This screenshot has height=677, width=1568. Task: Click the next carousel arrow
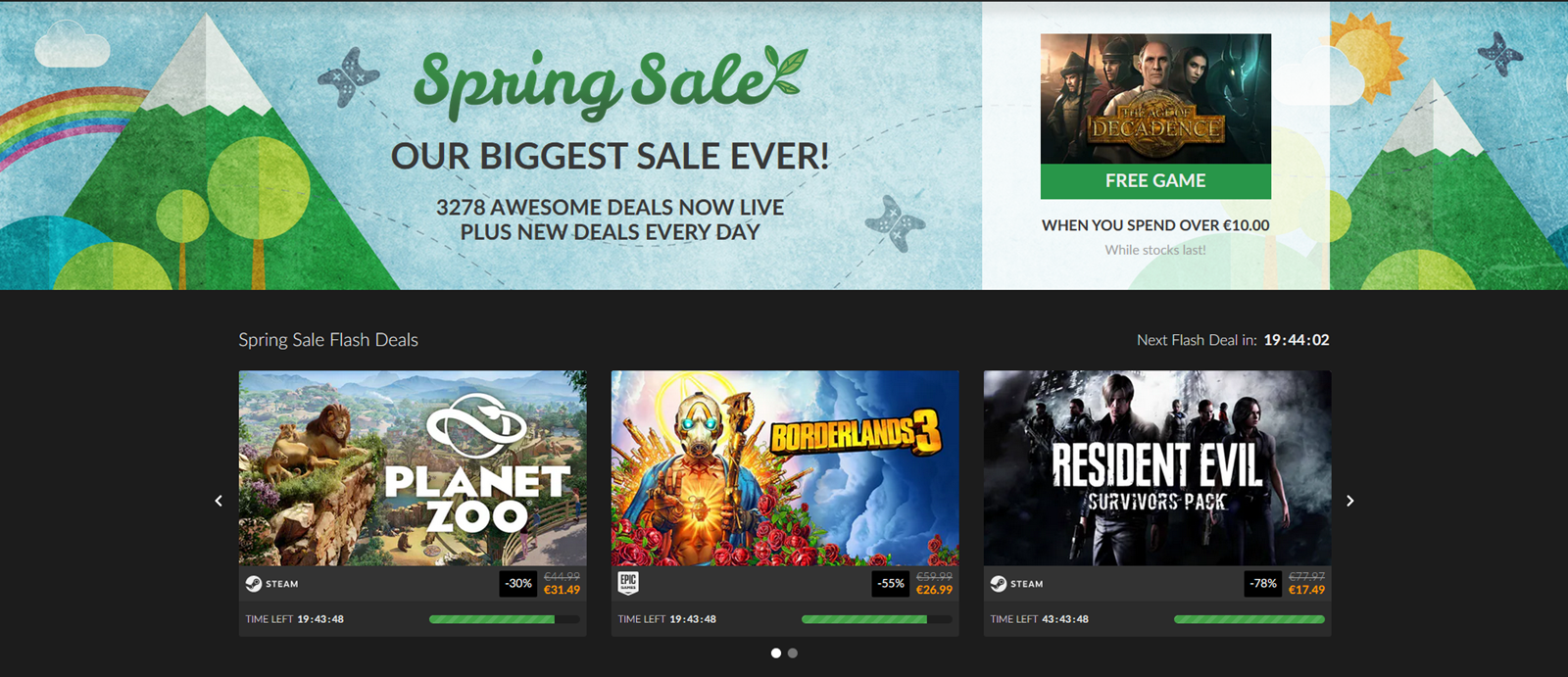pyautogui.click(x=1349, y=501)
